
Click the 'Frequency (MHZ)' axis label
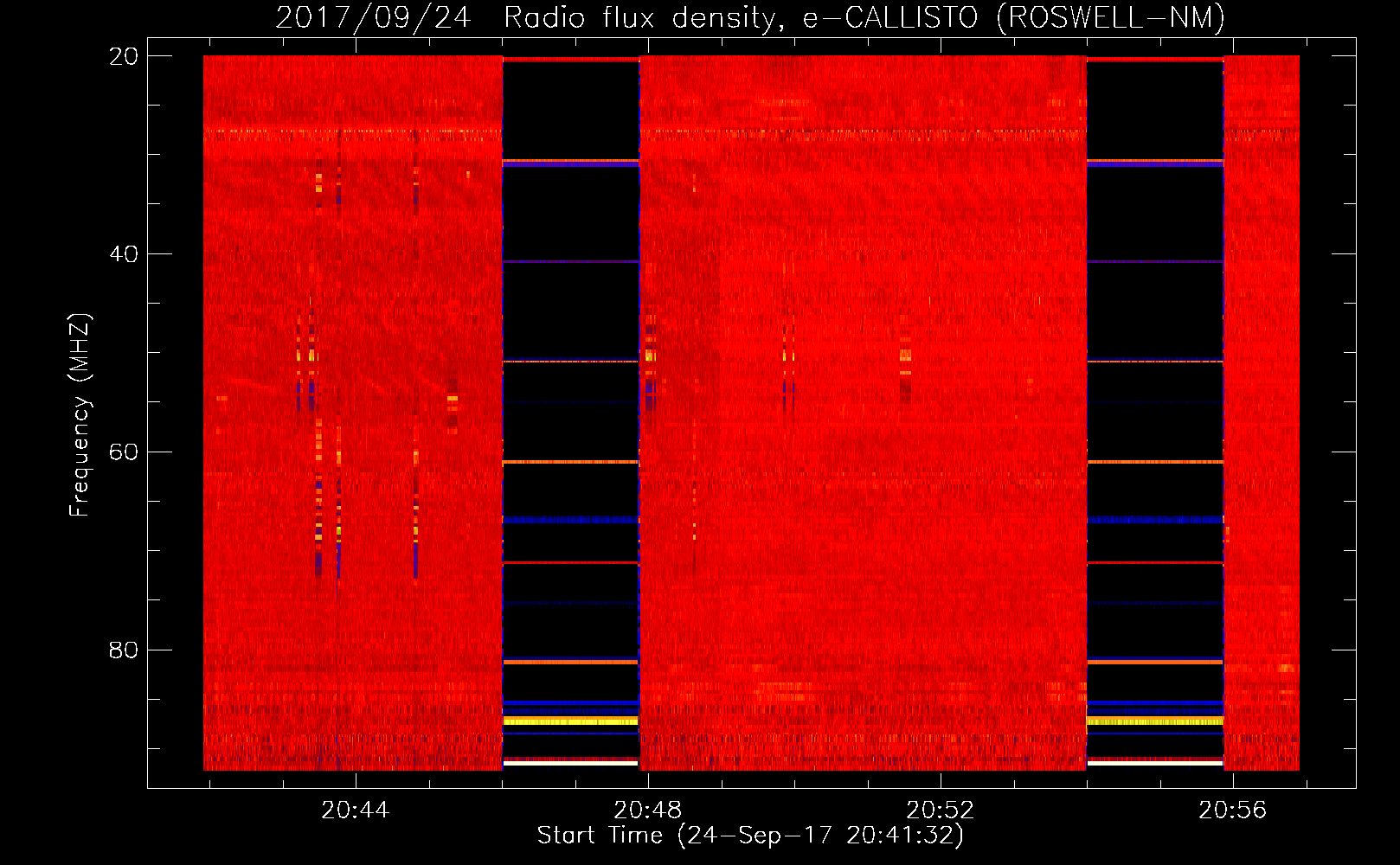coord(80,415)
